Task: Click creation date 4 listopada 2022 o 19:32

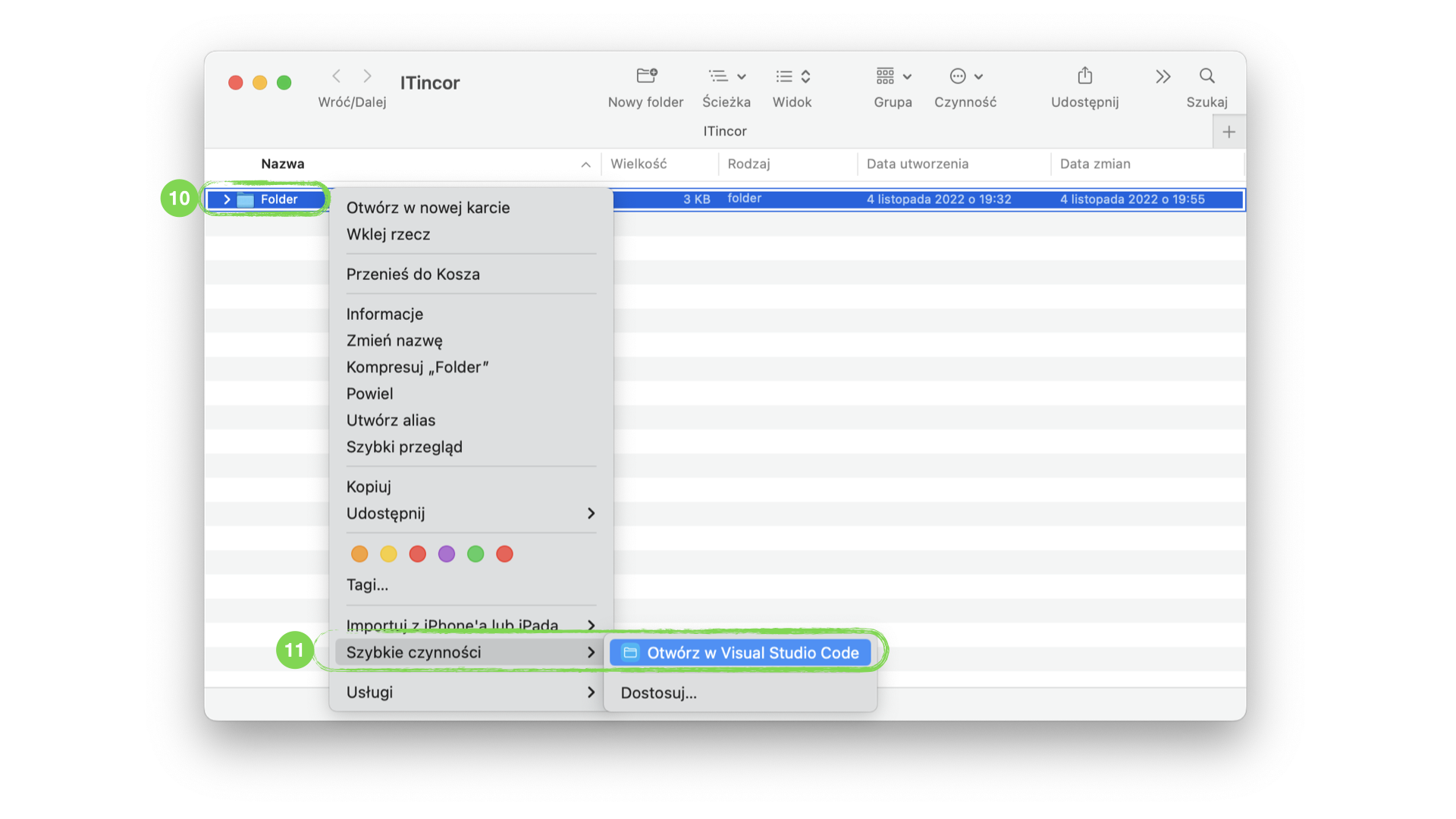Action: click(x=939, y=199)
